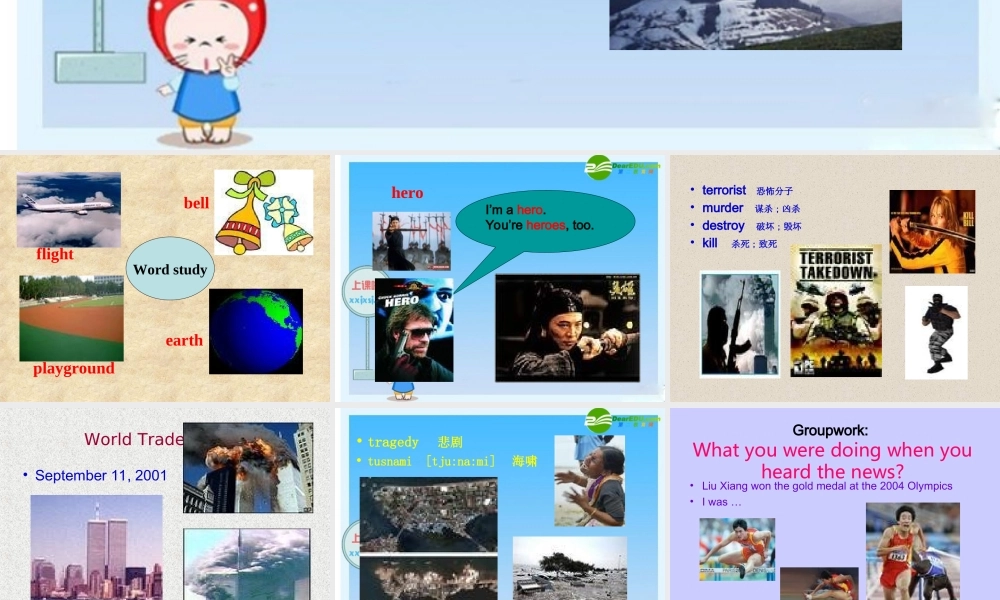Open the Word study slide thumbnail
Viewport: 1000px width, 600px height.
165,278
